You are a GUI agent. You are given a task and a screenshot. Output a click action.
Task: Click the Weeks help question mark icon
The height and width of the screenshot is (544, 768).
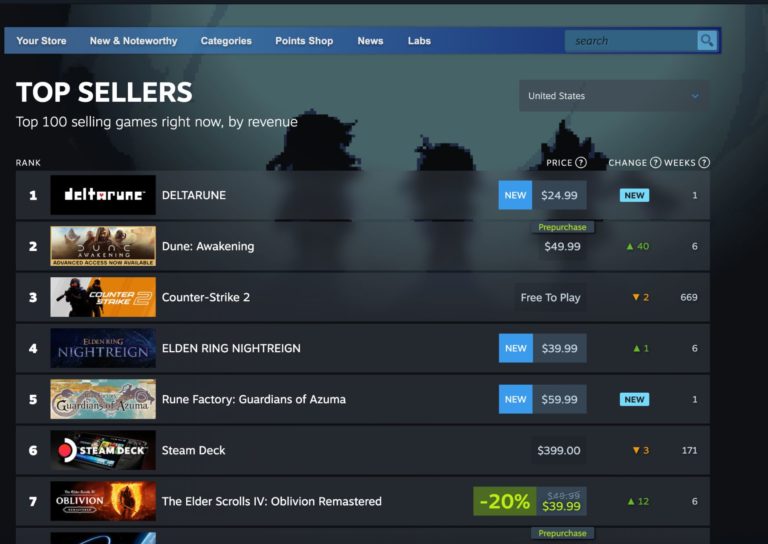(x=704, y=163)
